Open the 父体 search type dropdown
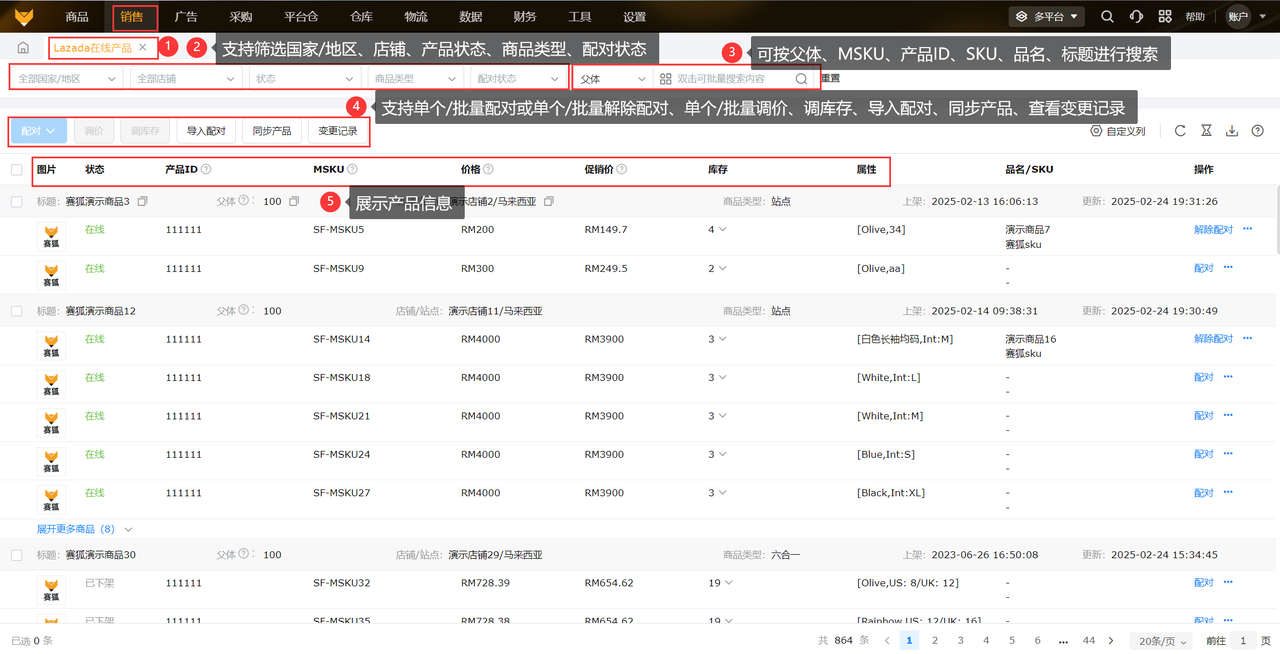 (x=614, y=79)
